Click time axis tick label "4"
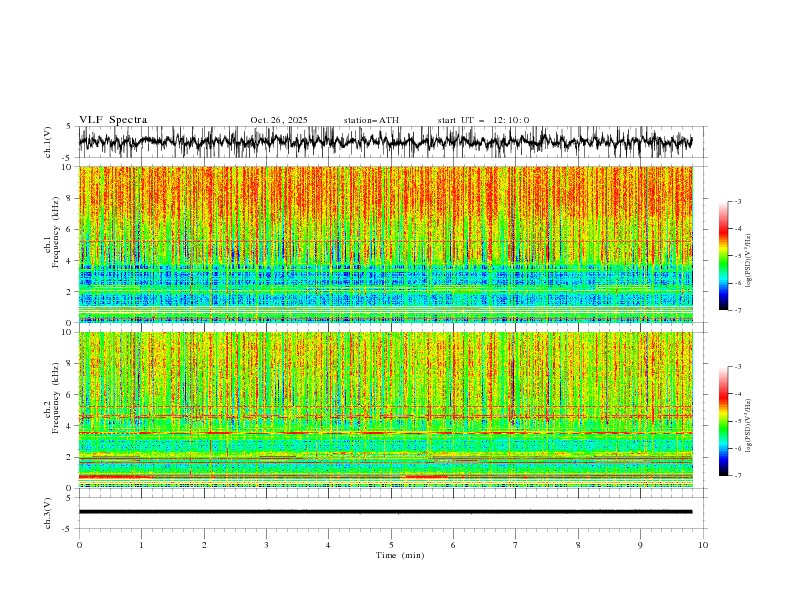Screen dimensions: 792x612 (328, 545)
